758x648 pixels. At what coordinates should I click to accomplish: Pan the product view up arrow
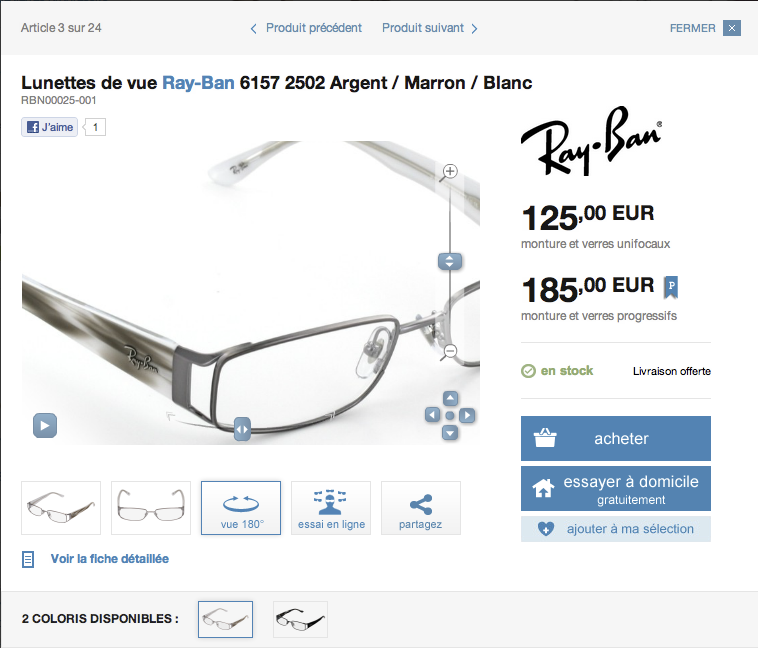(x=450, y=398)
